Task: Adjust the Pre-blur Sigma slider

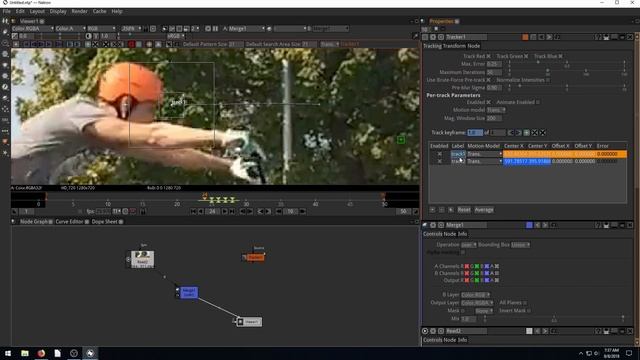Action: [567, 87]
